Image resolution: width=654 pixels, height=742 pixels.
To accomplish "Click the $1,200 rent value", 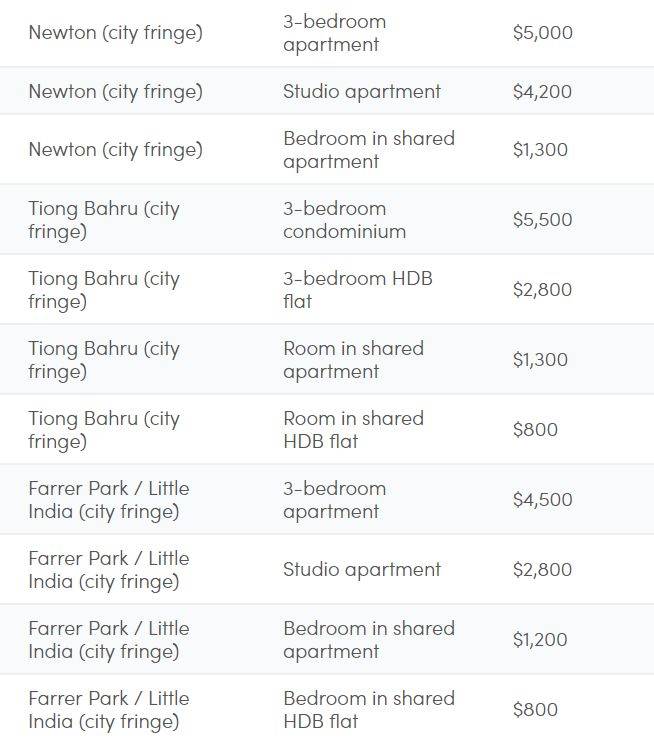I will point(539,640).
